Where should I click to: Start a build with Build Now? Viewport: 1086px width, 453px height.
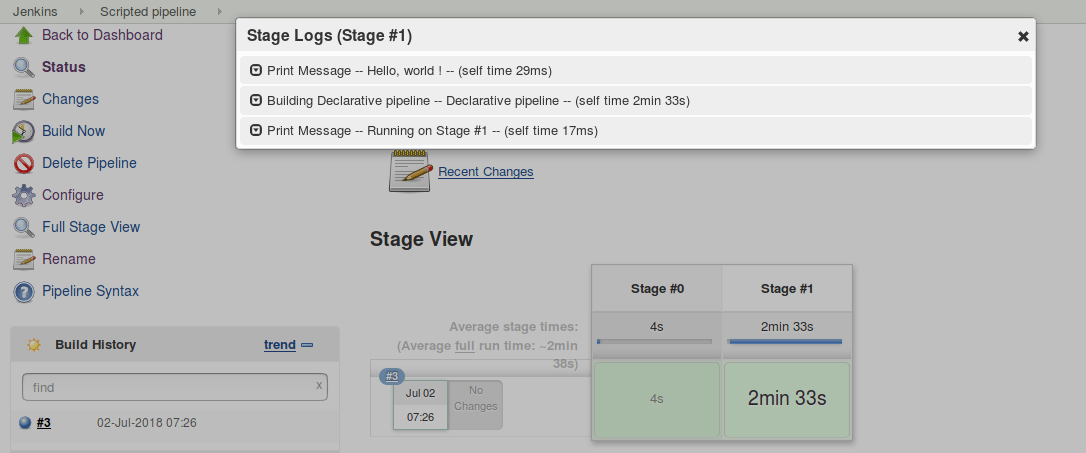(73, 131)
